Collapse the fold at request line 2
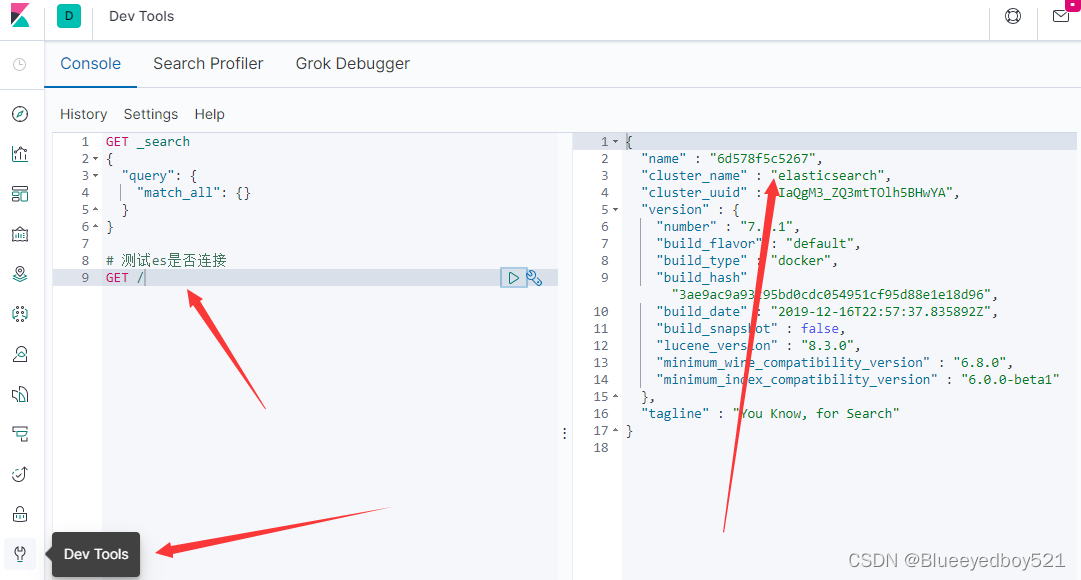The height and width of the screenshot is (580, 1081). click(96, 159)
